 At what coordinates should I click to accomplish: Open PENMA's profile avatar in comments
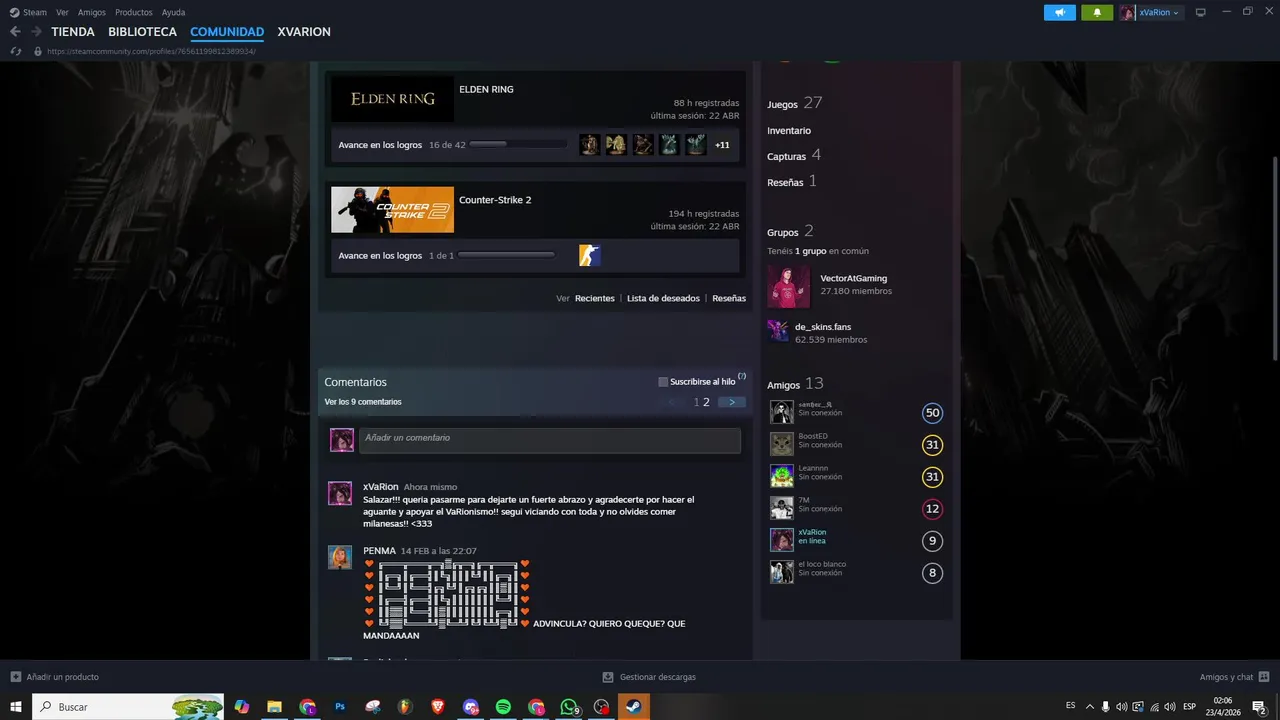340,557
